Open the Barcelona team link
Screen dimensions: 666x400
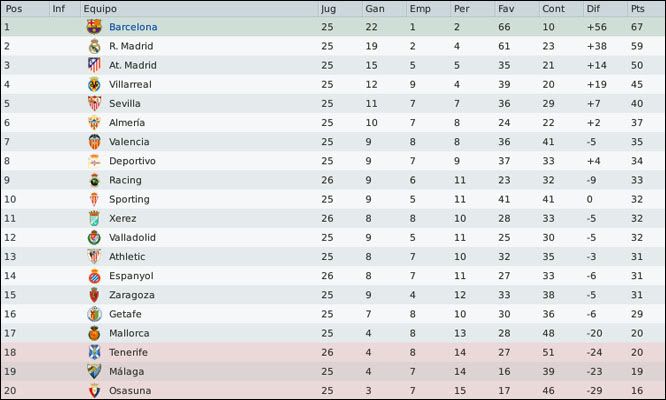pyautogui.click(x=133, y=27)
